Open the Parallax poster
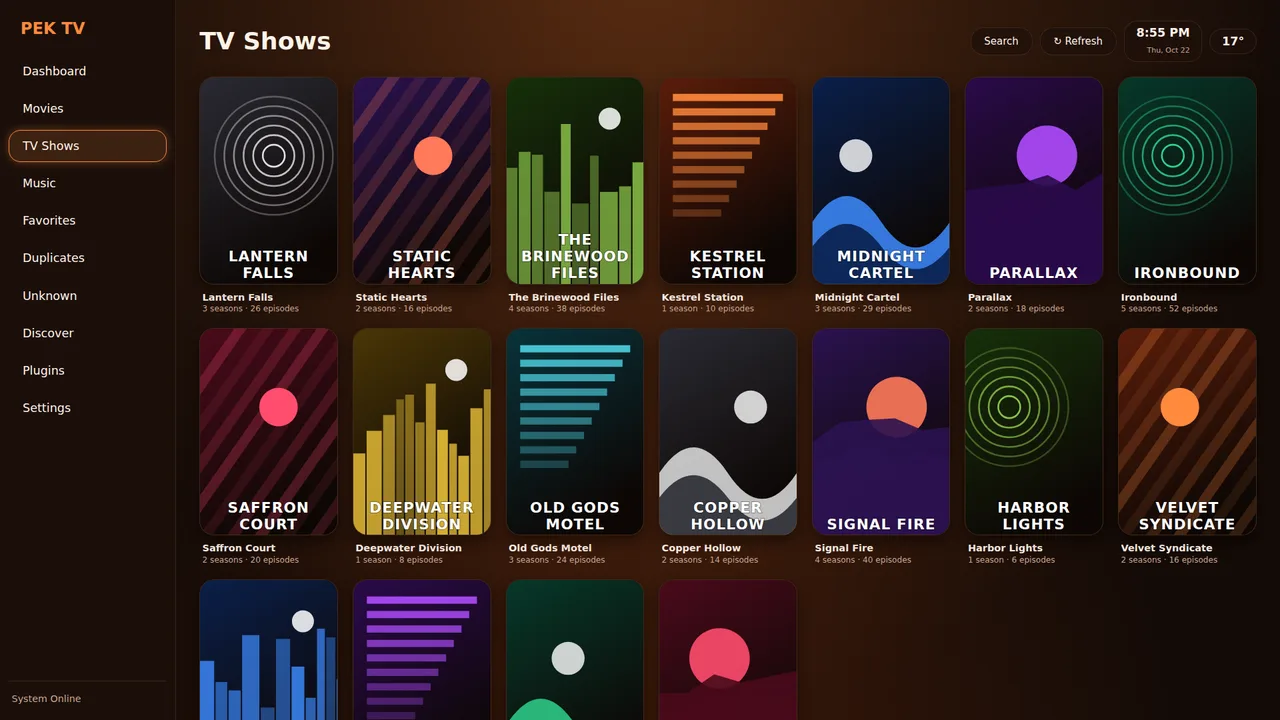Image resolution: width=1280 pixels, height=720 pixels. 1034,181
